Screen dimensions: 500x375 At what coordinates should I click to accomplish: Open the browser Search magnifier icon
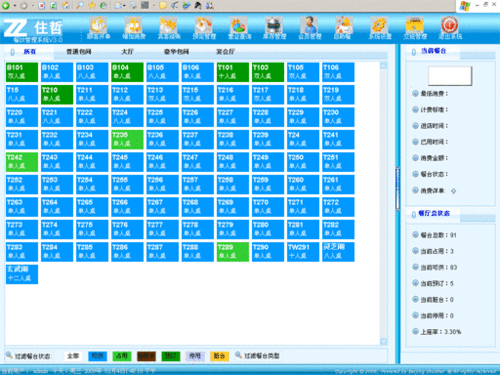pyautogui.click(x=80, y=6)
